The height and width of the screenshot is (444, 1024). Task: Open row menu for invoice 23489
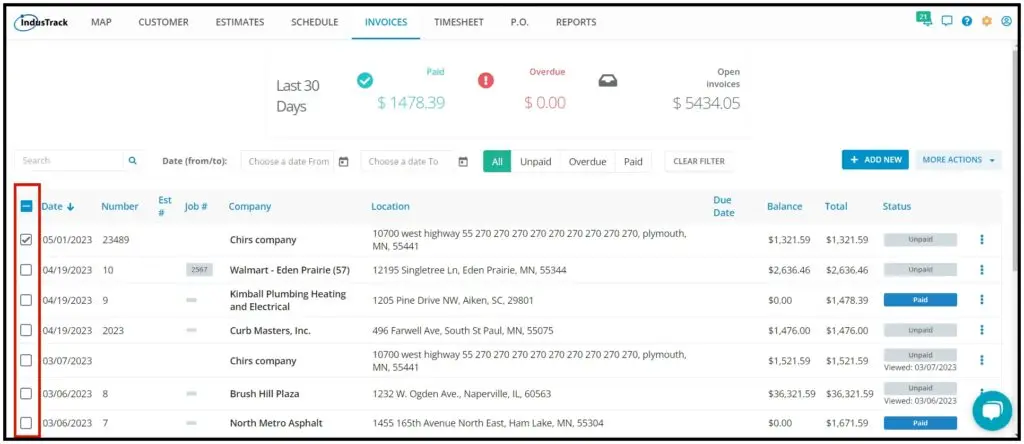coord(982,240)
